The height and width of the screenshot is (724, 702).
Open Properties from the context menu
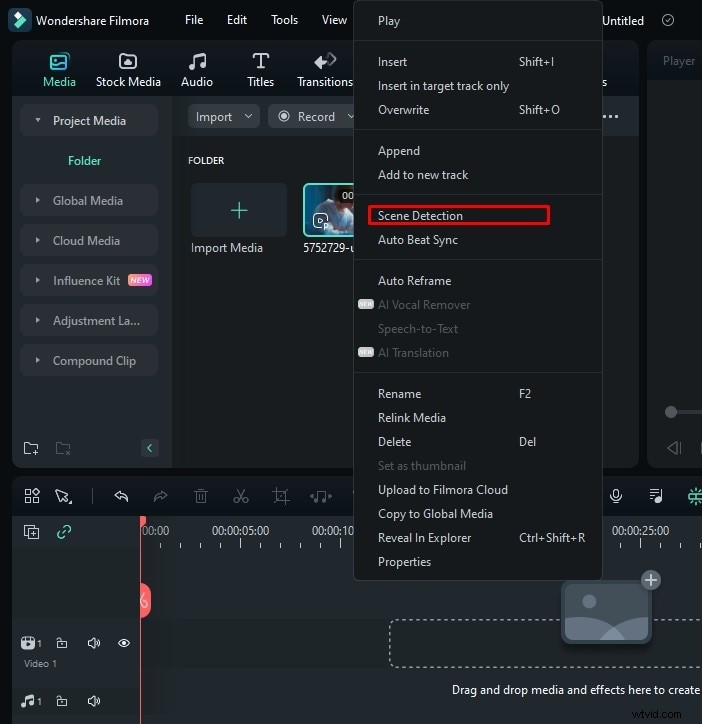478,561
